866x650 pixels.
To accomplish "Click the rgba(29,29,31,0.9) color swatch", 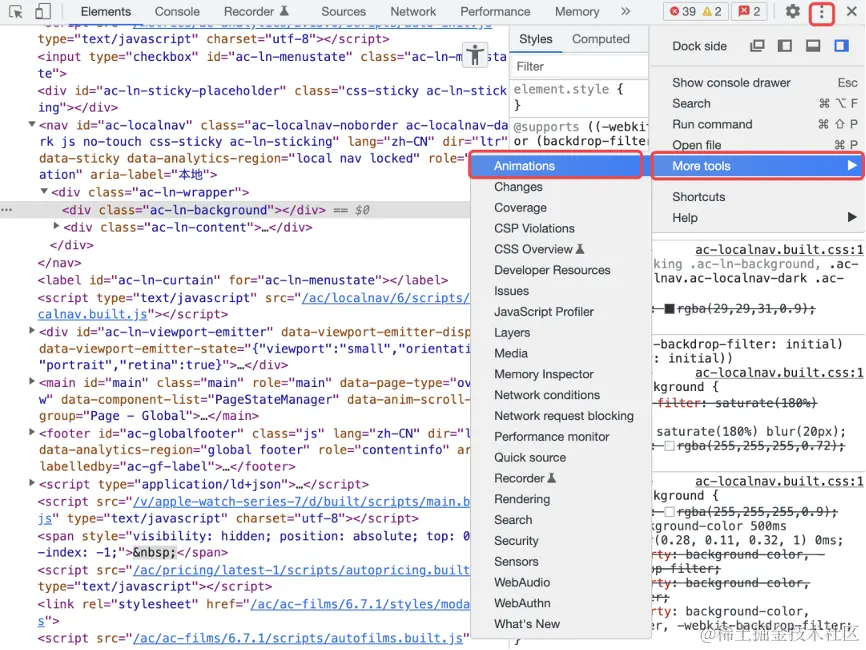I will (669, 309).
